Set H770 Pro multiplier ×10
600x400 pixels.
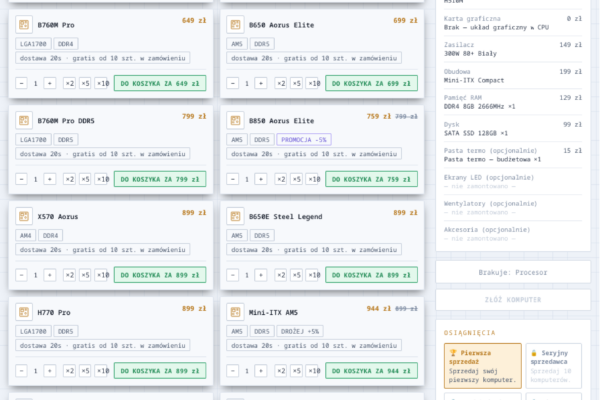pos(102,371)
